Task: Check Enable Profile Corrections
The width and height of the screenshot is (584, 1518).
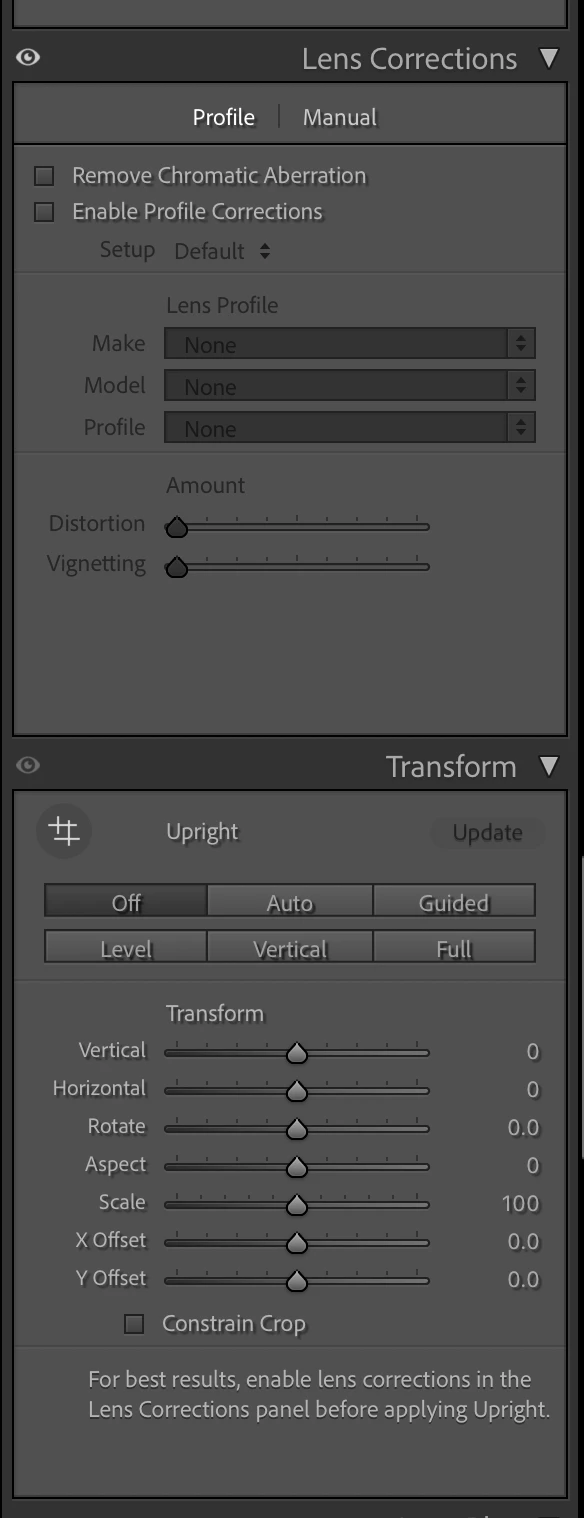Action: 44,212
